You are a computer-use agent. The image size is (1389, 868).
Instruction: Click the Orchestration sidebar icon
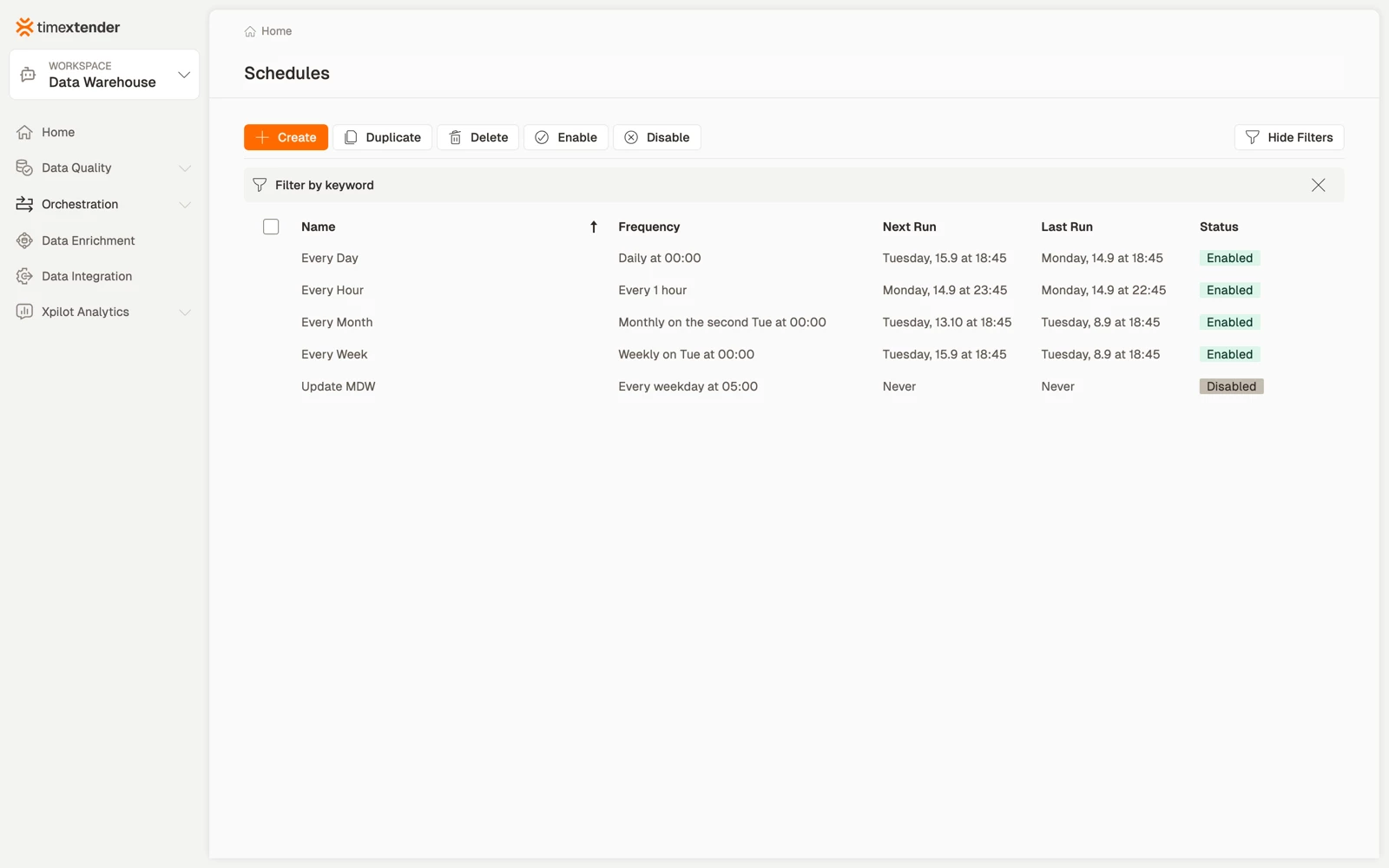pos(24,204)
